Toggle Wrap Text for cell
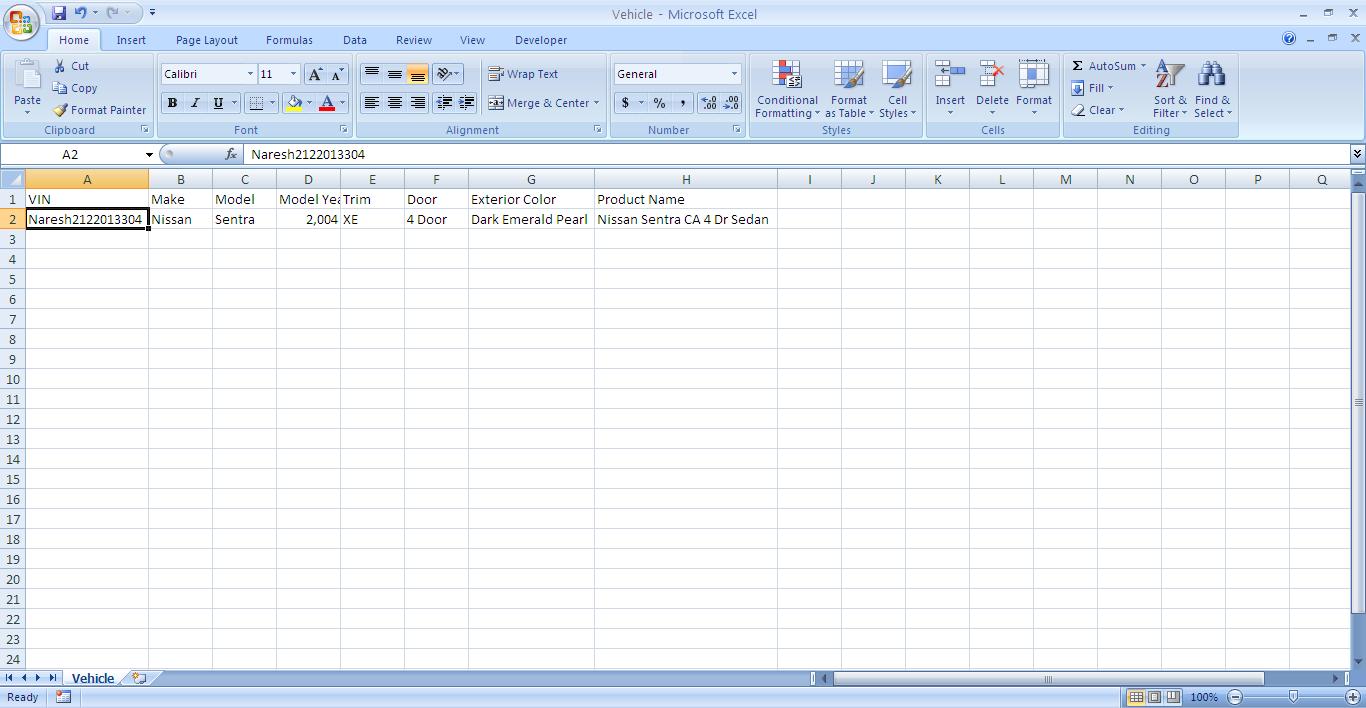This screenshot has width=1366, height=708. click(523, 74)
